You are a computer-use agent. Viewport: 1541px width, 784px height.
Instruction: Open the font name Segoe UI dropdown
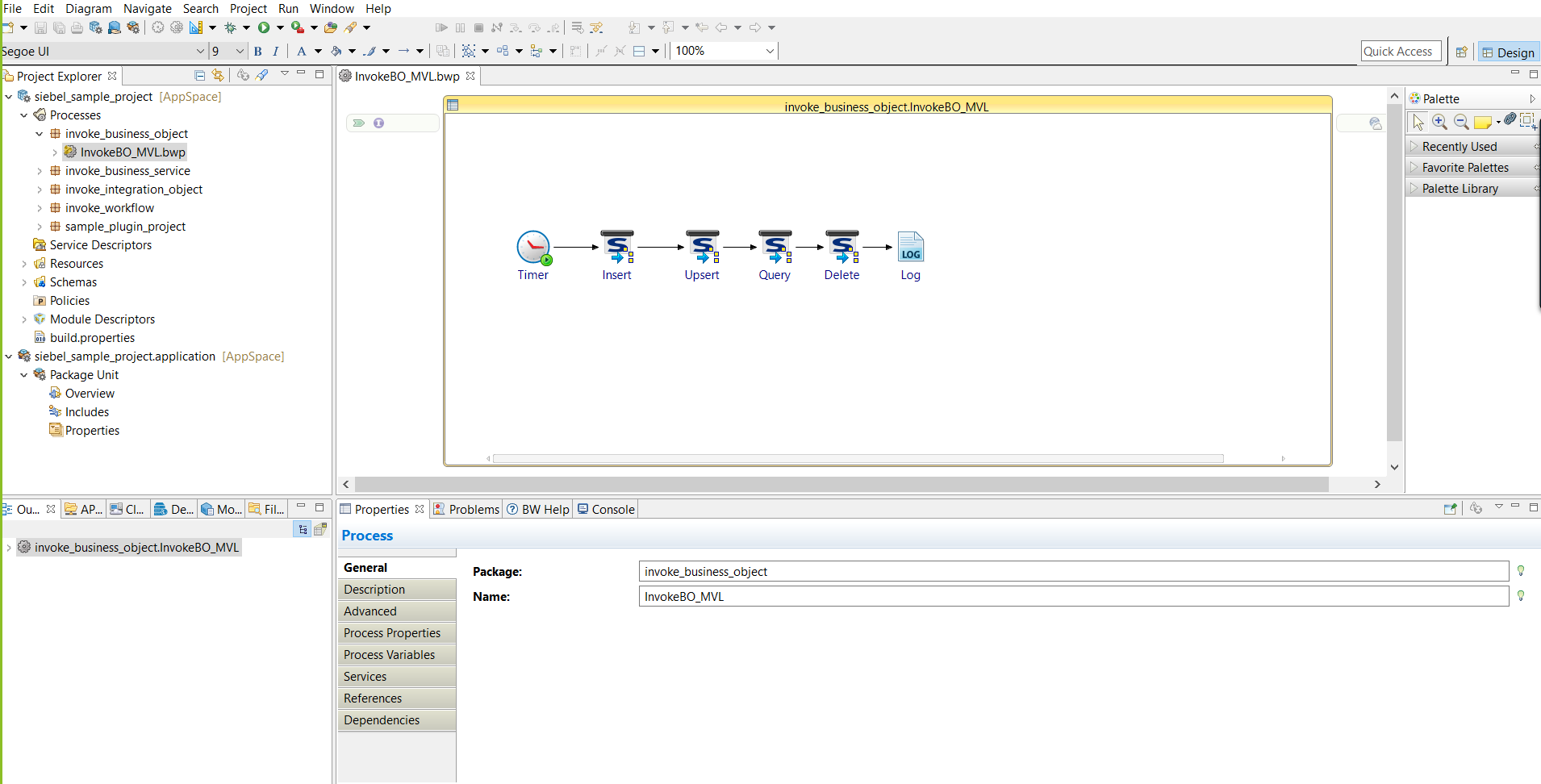(x=200, y=51)
